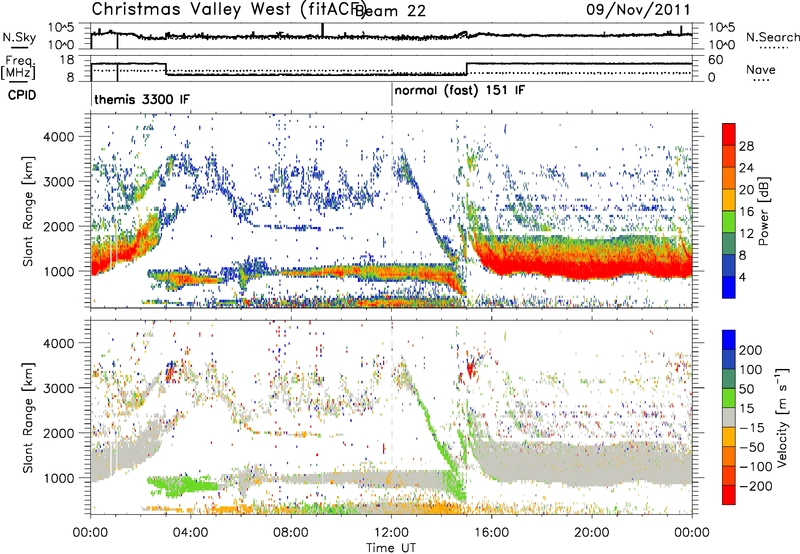Click the noise spike near 09:00 in N.Sky panel

(322, 30)
